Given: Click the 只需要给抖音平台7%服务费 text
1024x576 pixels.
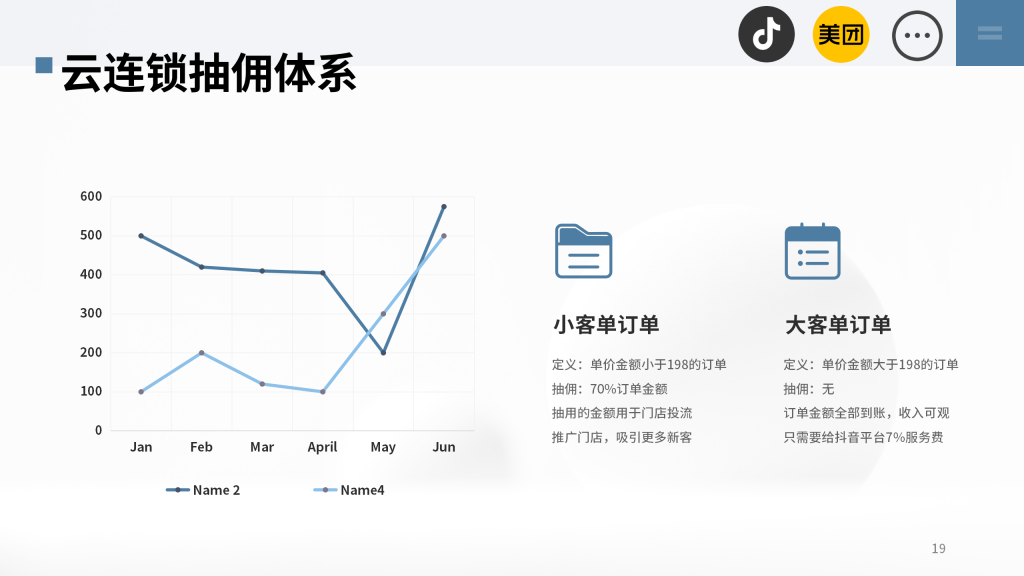Looking at the screenshot, I should click(865, 436).
